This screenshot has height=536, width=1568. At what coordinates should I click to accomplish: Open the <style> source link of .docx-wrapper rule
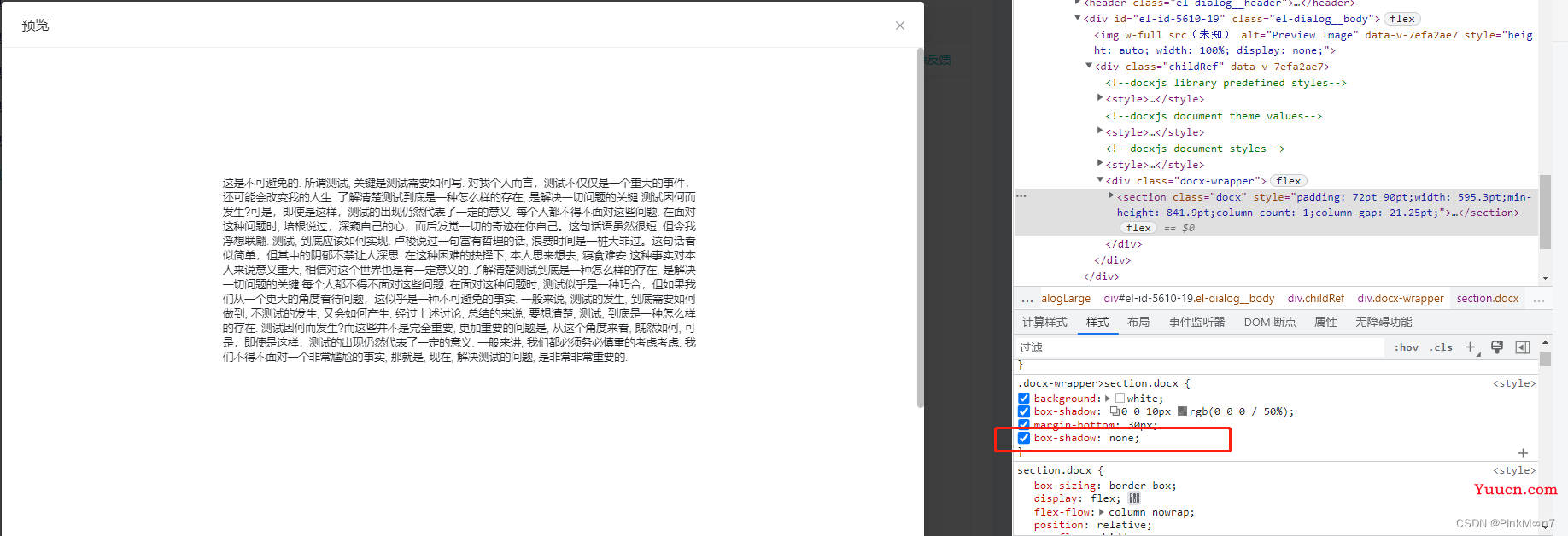(1514, 383)
